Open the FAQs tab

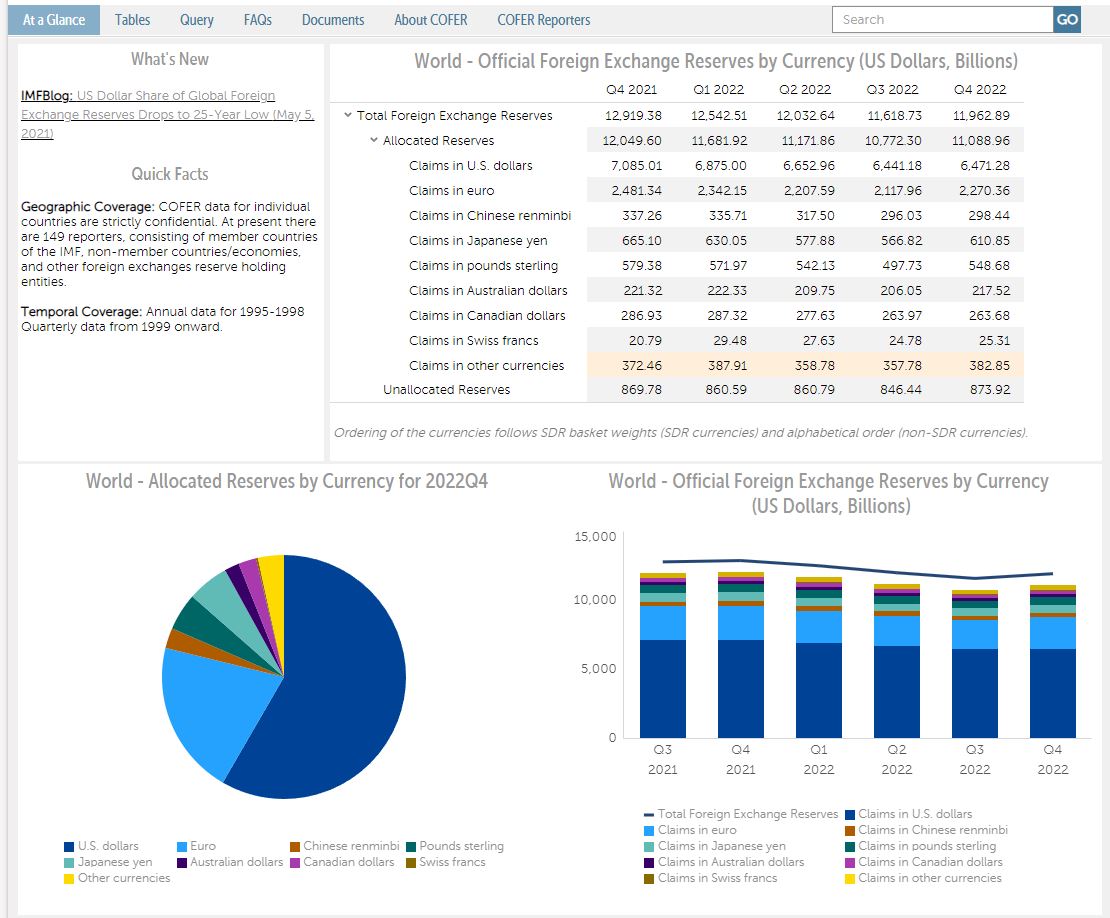click(257, 20)
